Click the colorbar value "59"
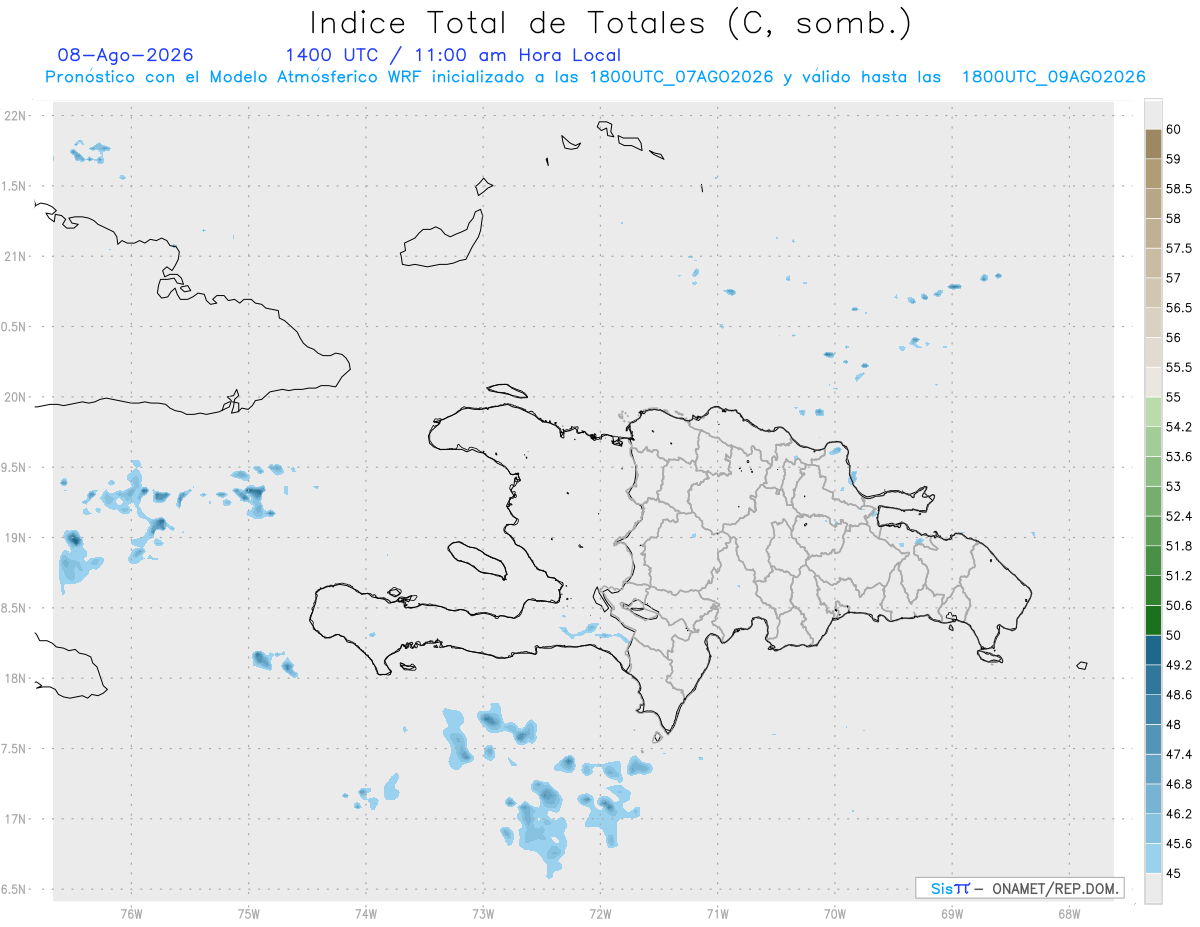 coord(1174,159)
